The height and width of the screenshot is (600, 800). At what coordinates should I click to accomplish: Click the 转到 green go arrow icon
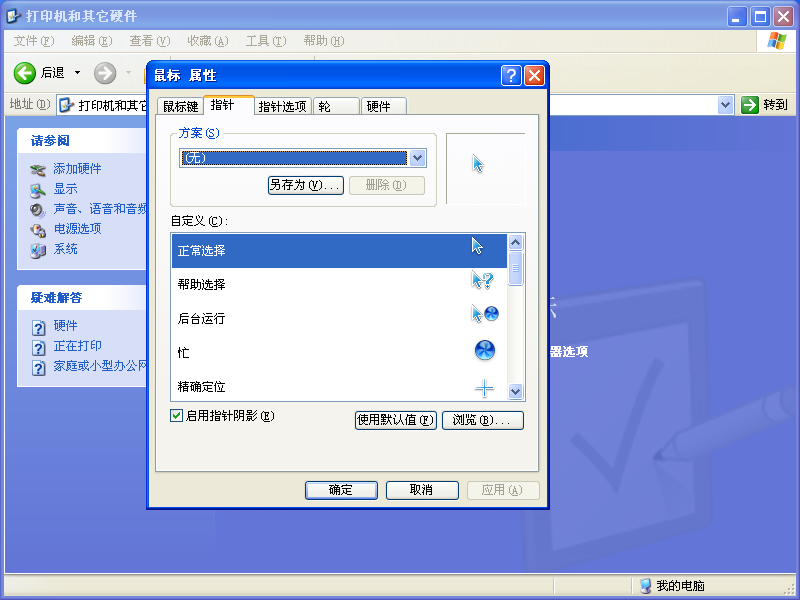(750, 105)
